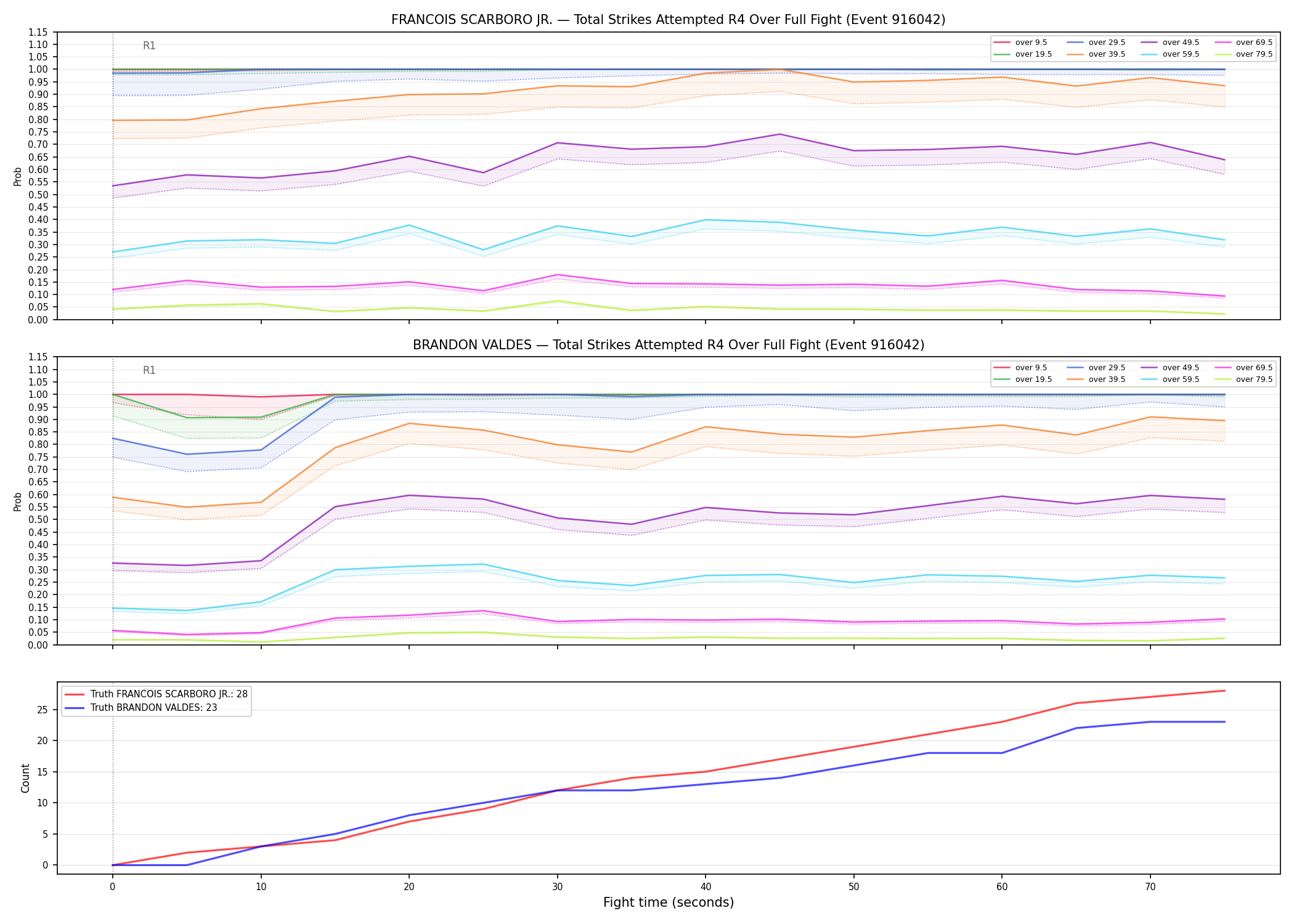The height and width of the screenshot is (924, 1294).
Task: Click '1.15' tick on Scarboro chart Prob axis
Action: [x=38, y=32]
